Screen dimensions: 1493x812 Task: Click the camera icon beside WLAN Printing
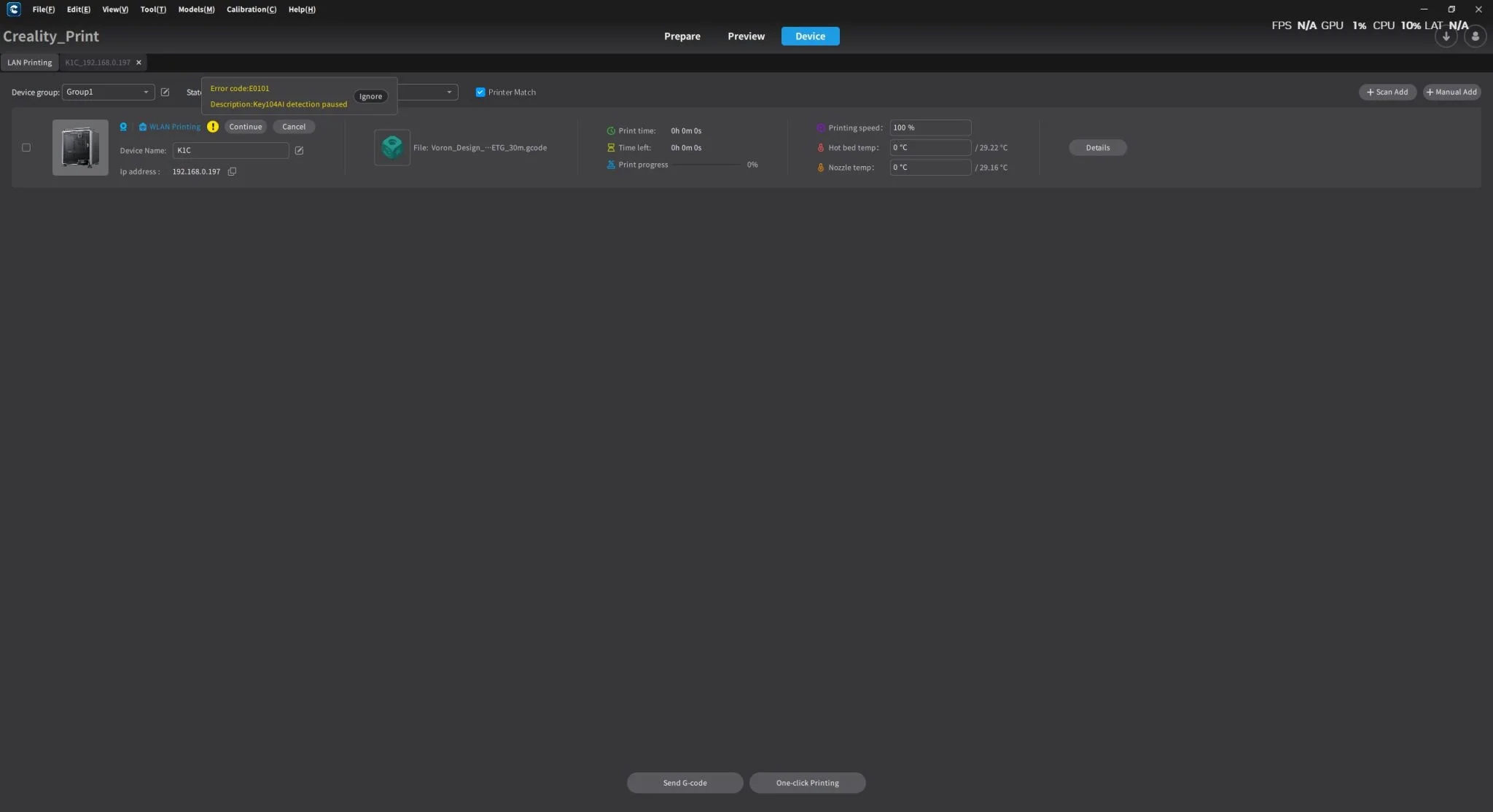[x=123, y=127]
